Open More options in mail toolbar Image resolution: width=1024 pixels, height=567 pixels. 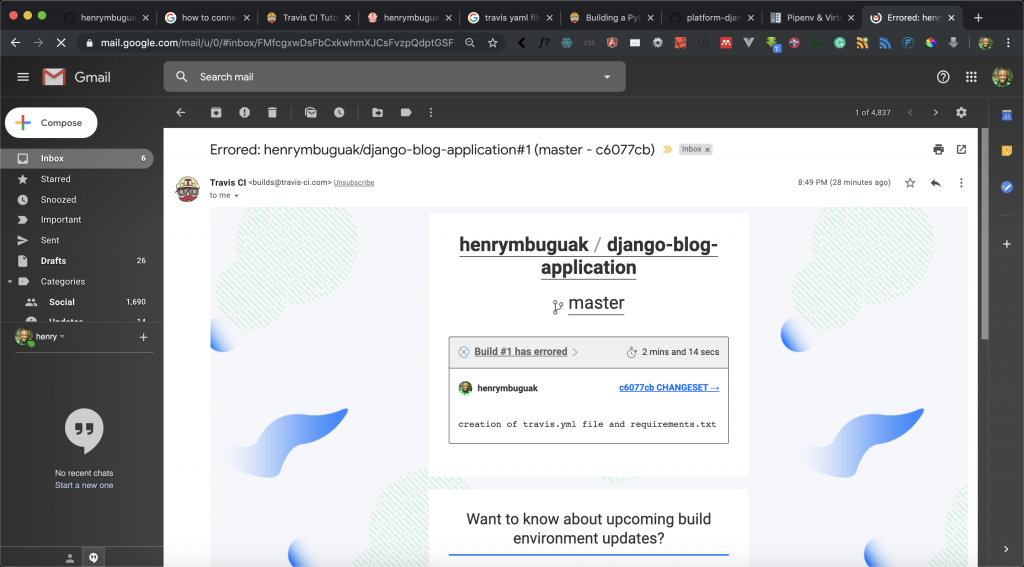[x=430, y=112]
